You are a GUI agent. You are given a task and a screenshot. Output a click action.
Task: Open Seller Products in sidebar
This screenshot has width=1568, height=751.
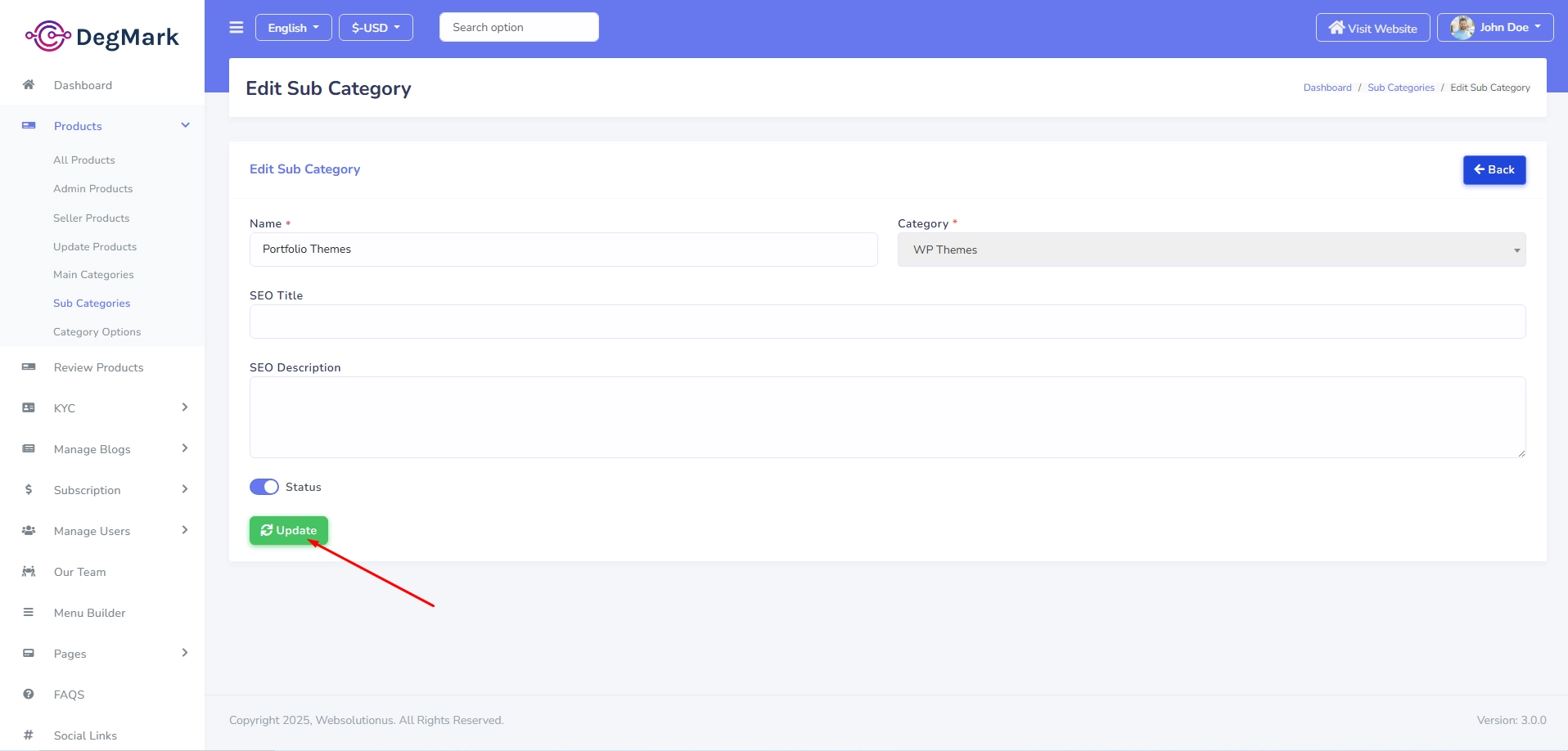tap(92, 218)
